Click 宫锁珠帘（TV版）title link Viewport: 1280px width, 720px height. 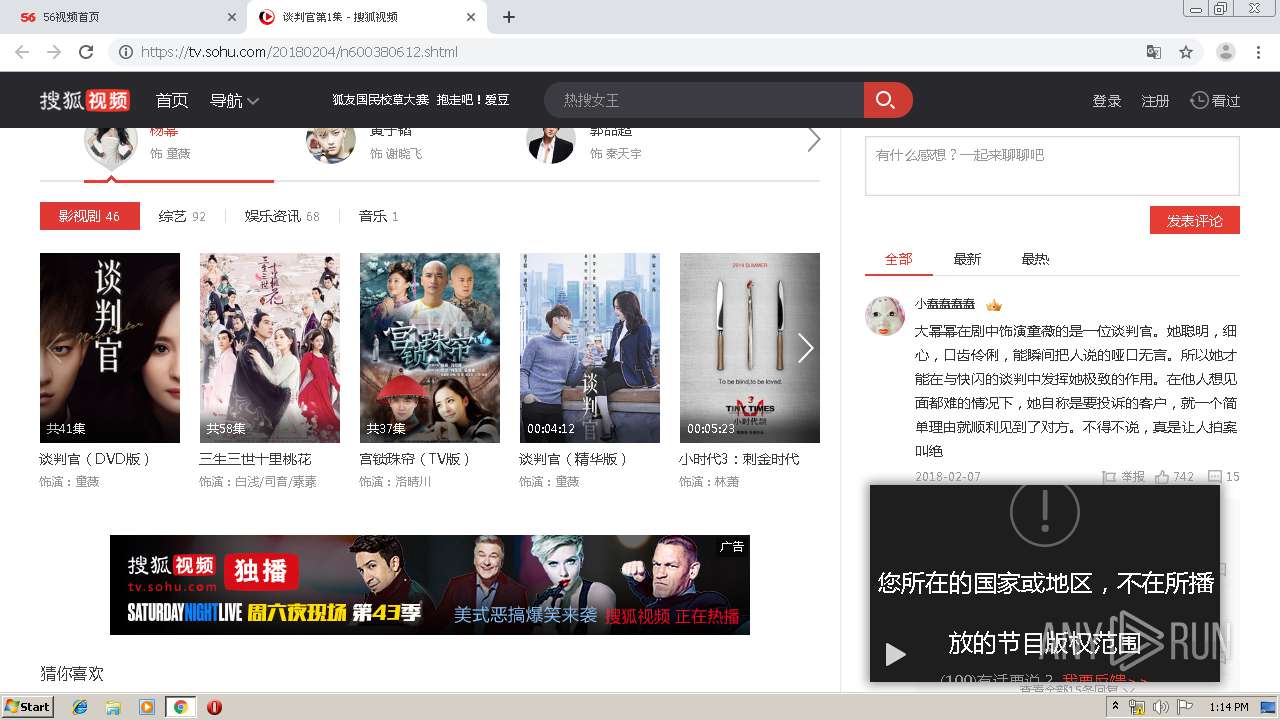[x=415, y=459]
